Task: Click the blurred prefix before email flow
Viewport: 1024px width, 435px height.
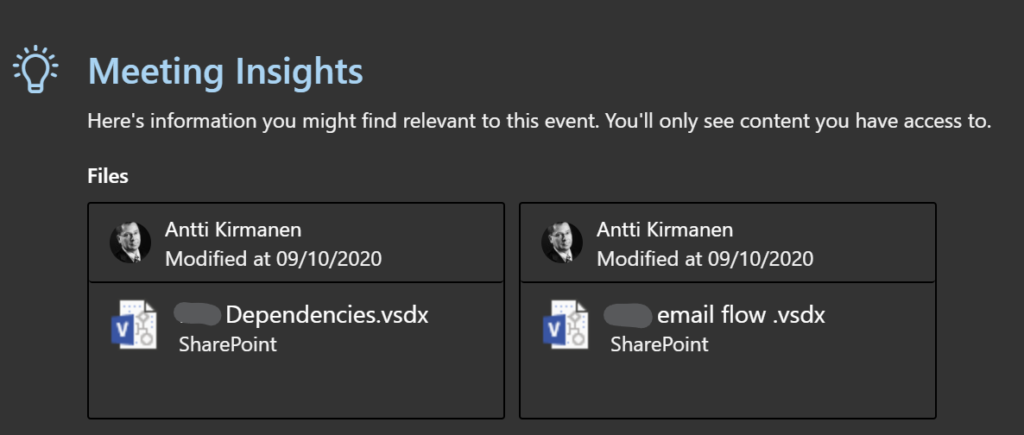Action: click(628, 315)
